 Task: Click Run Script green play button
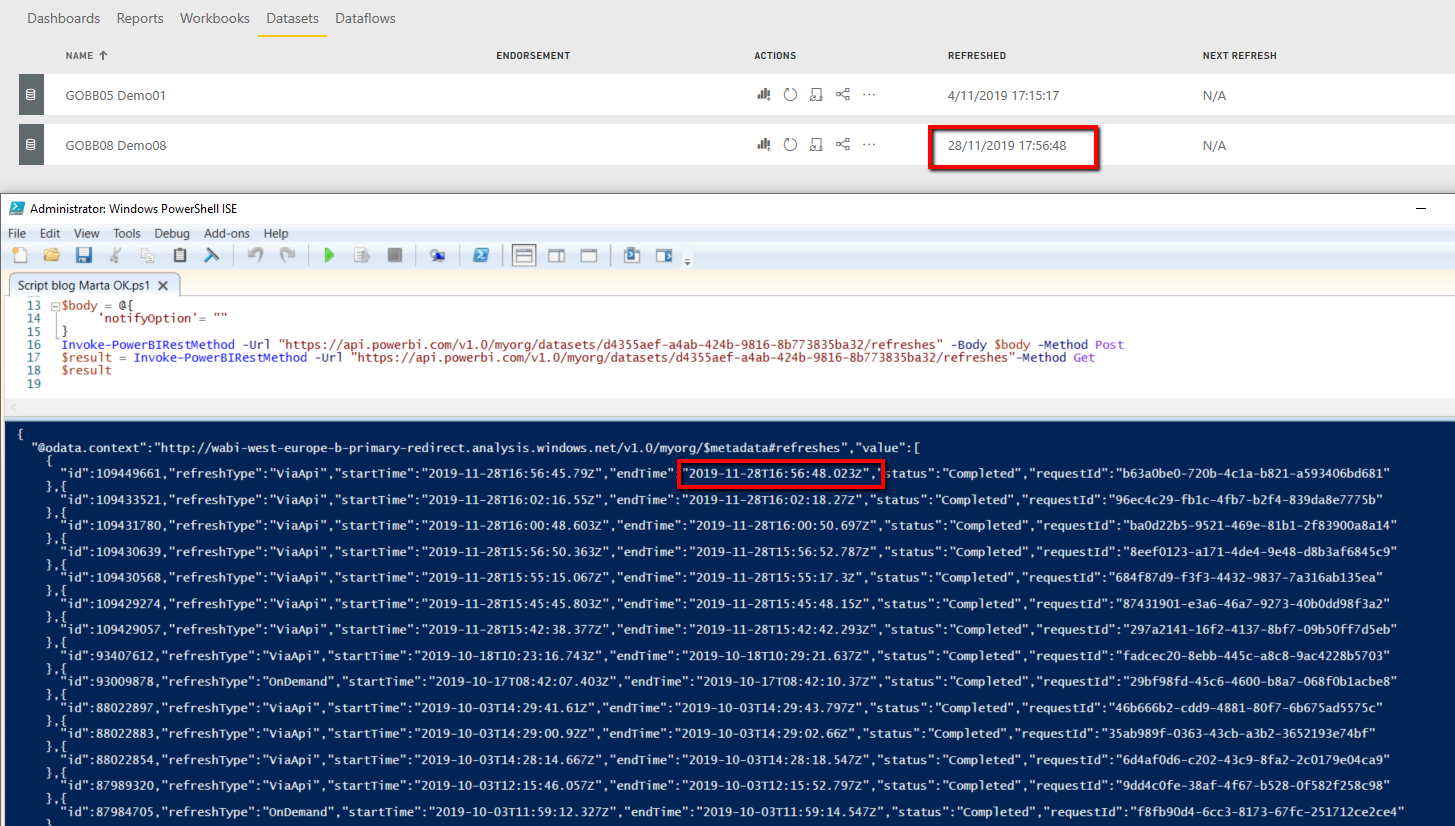point(329,256)
